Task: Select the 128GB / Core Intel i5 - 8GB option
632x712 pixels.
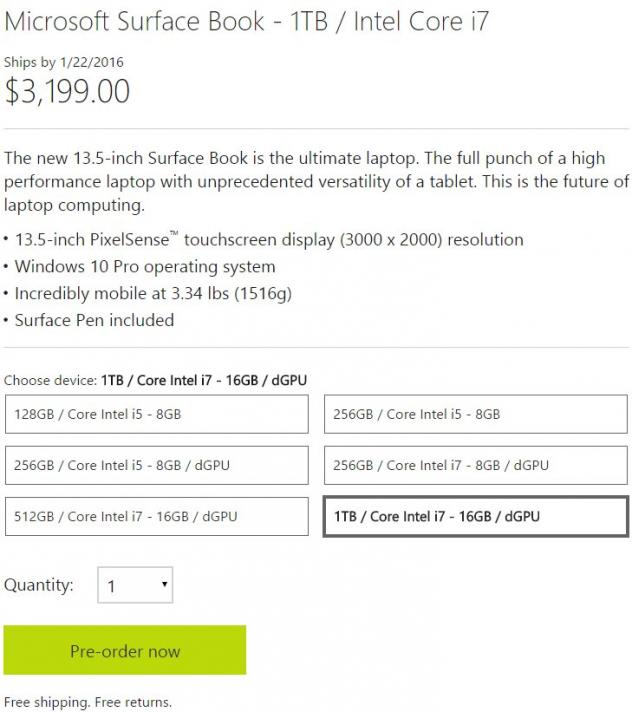Action: [156, 414]
